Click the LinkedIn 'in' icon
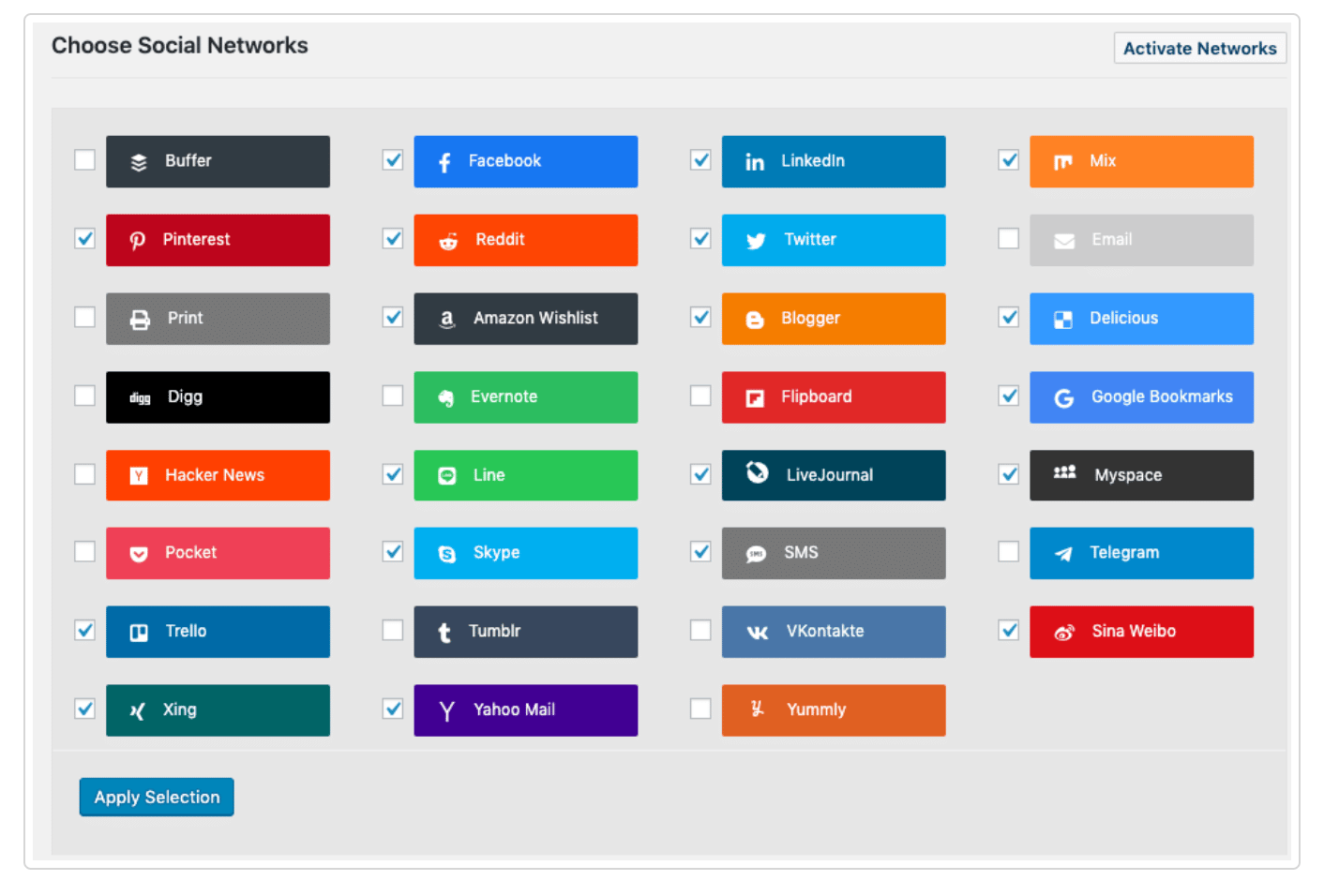 (x=755, y=162)
